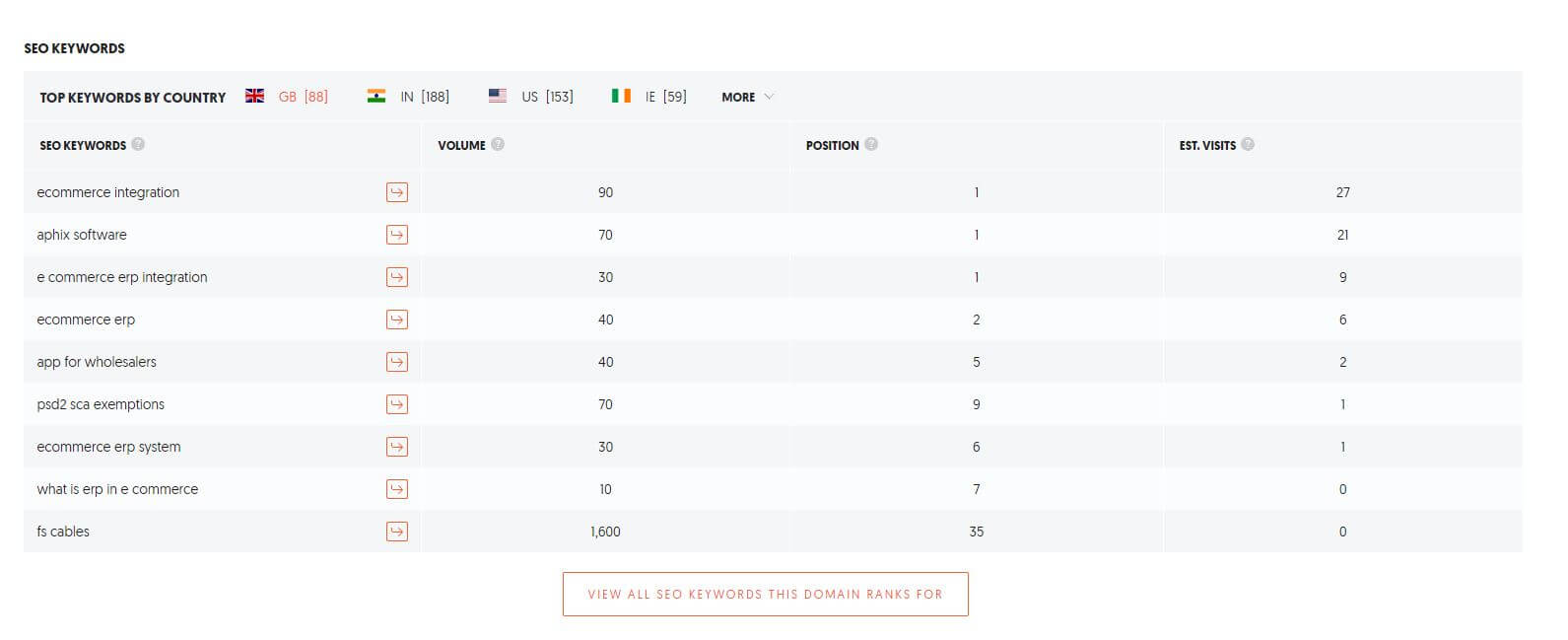Screen dimensions: 1568x640
Task: Click the United Kingdom flag icon
Action: [x=254, y=96]
